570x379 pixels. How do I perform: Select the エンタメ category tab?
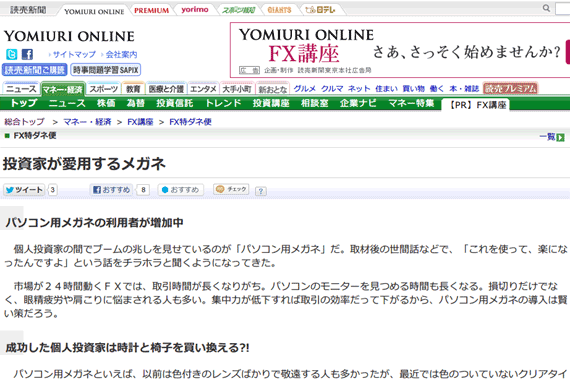click(x=203, y=89)
